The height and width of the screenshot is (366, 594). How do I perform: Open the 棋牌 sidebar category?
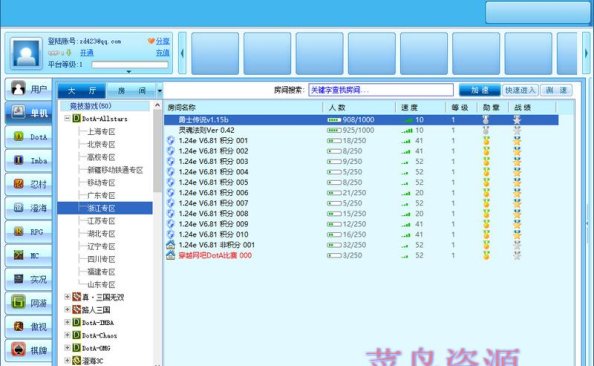(28, 350)
